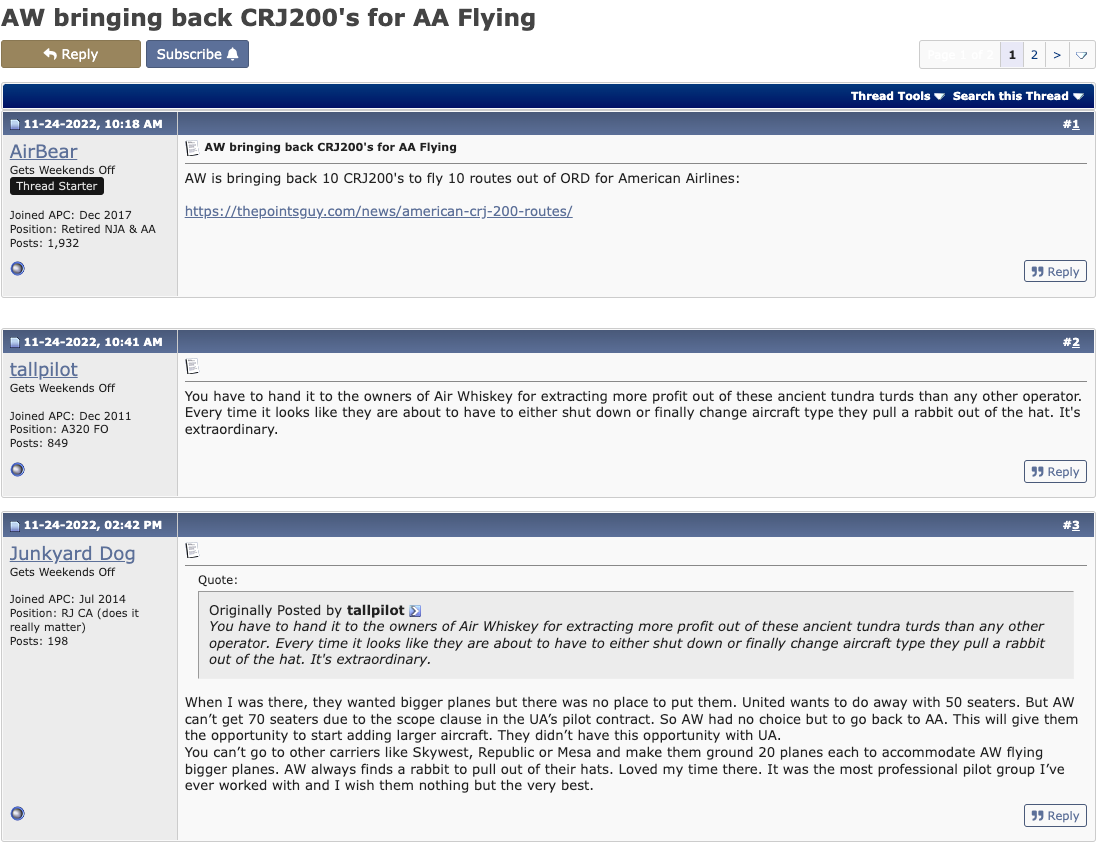Quote reply to tallpilot's post
1099x849 pixels.
pyautogui.click(x=1055, y=472)
